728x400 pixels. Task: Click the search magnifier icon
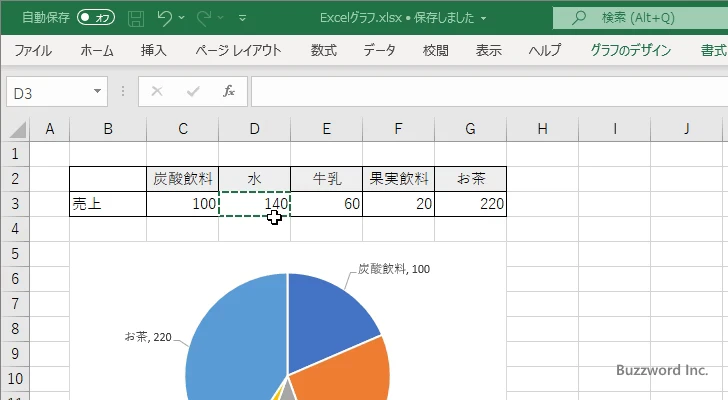[x=578, y=18]
